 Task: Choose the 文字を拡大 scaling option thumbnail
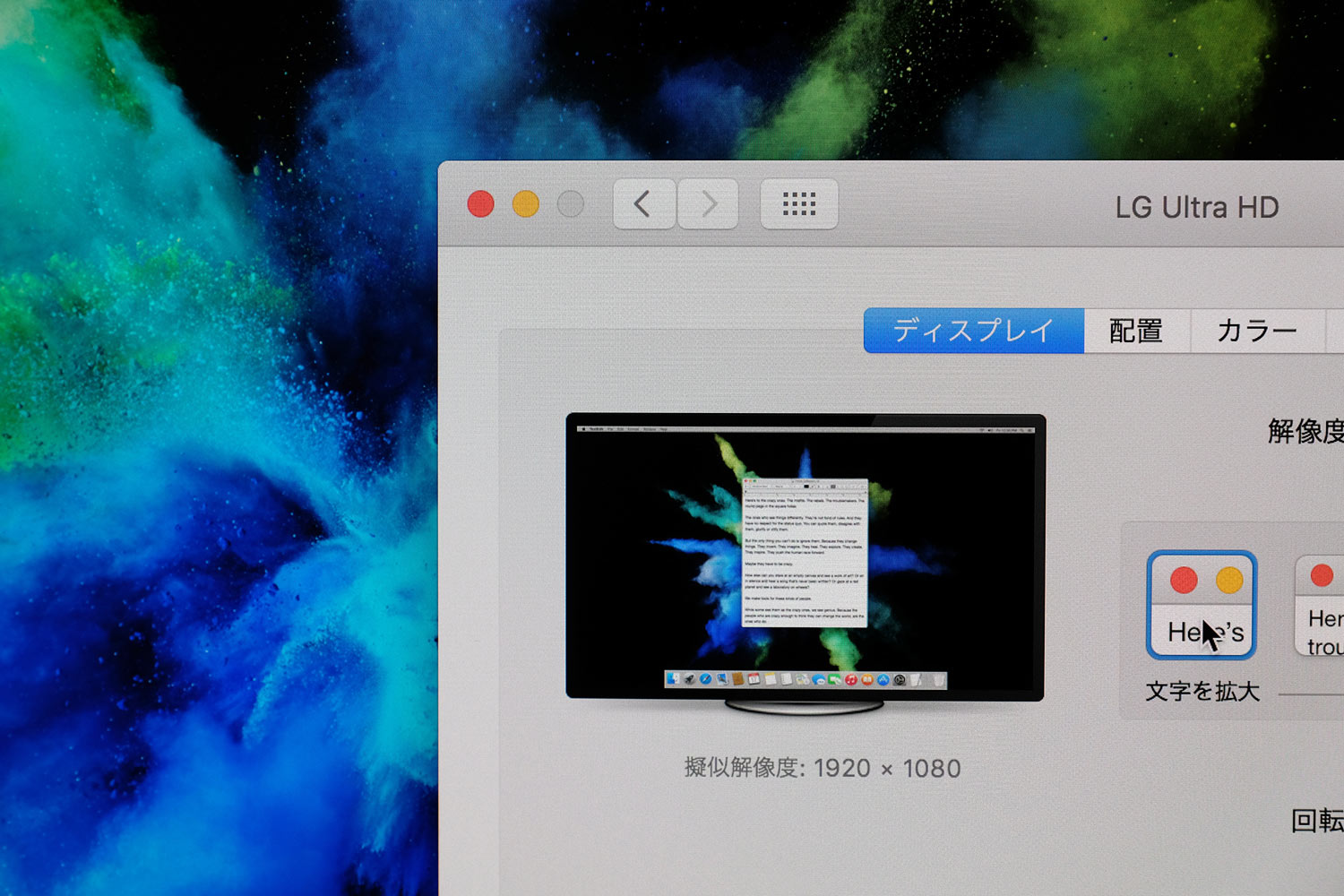point(1202,605)
